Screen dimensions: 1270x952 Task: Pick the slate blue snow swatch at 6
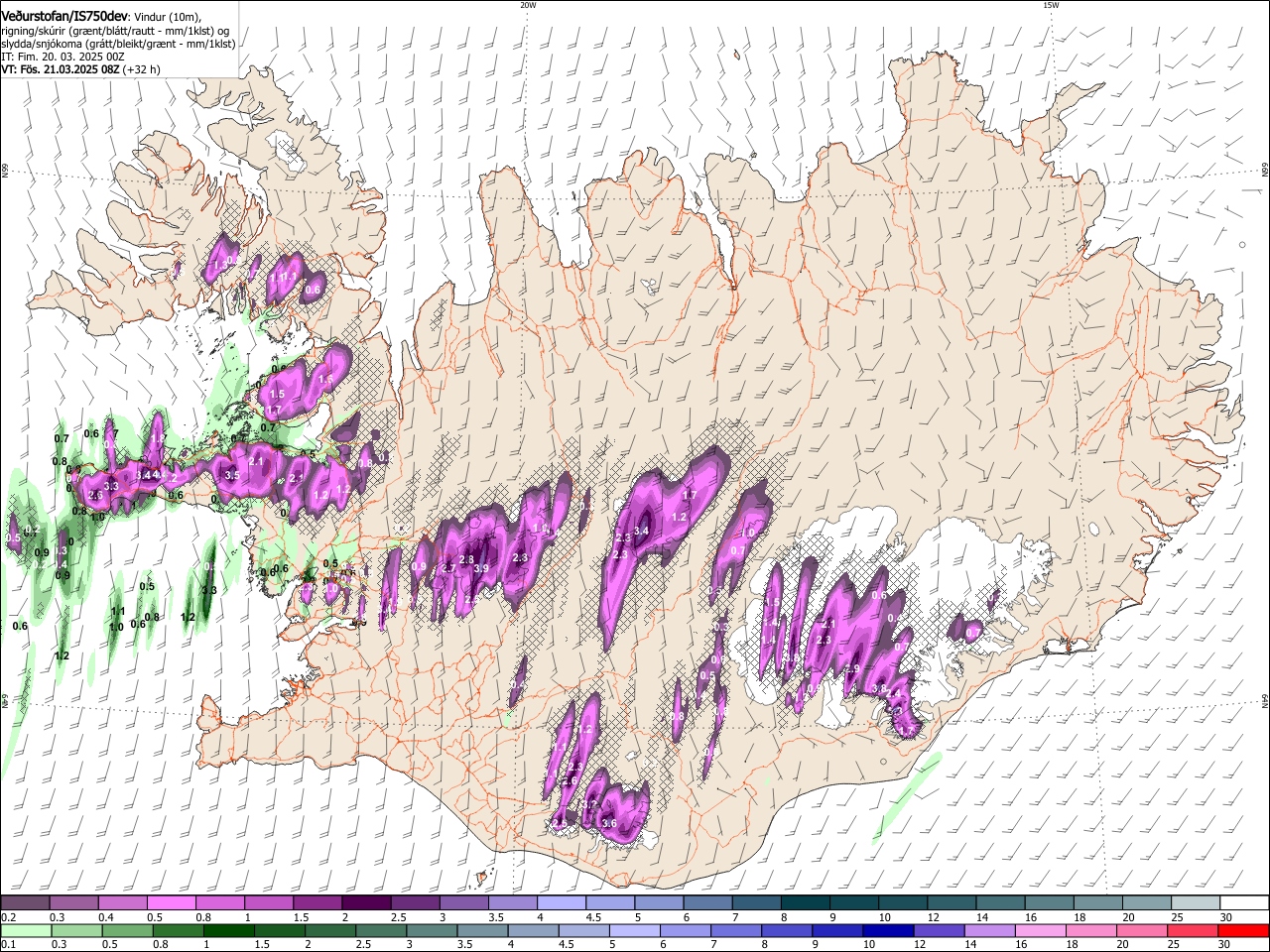[x=707, y=903]
